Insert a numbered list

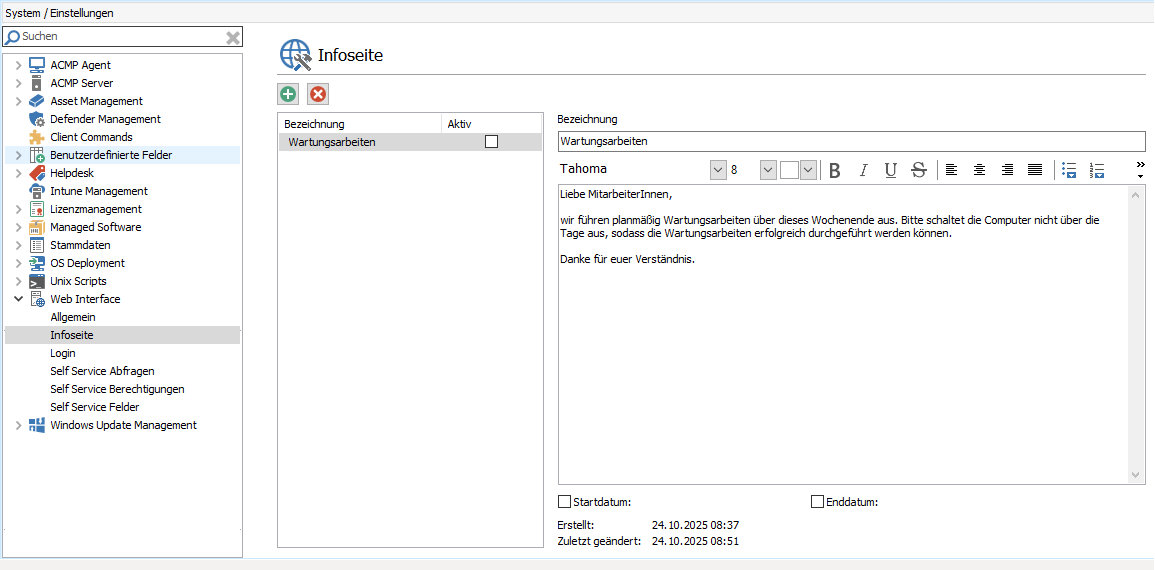click(1097, 170)
